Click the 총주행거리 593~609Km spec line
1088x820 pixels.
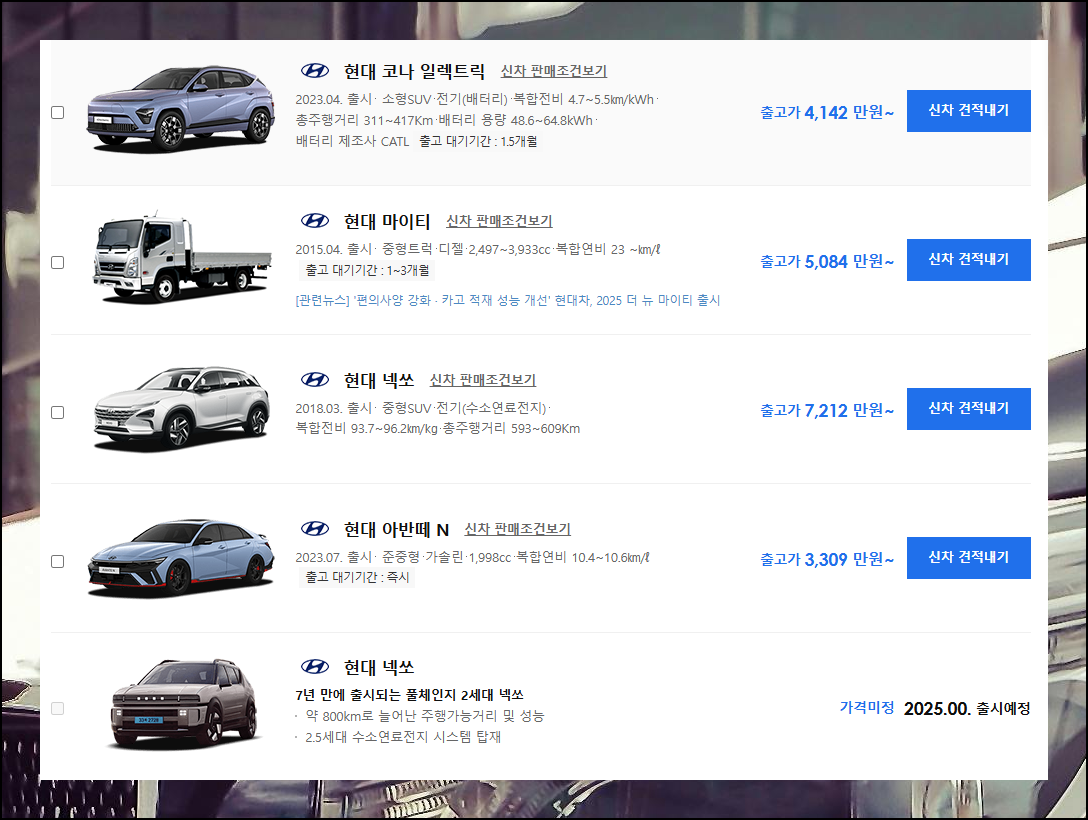[x=438, y=429]
